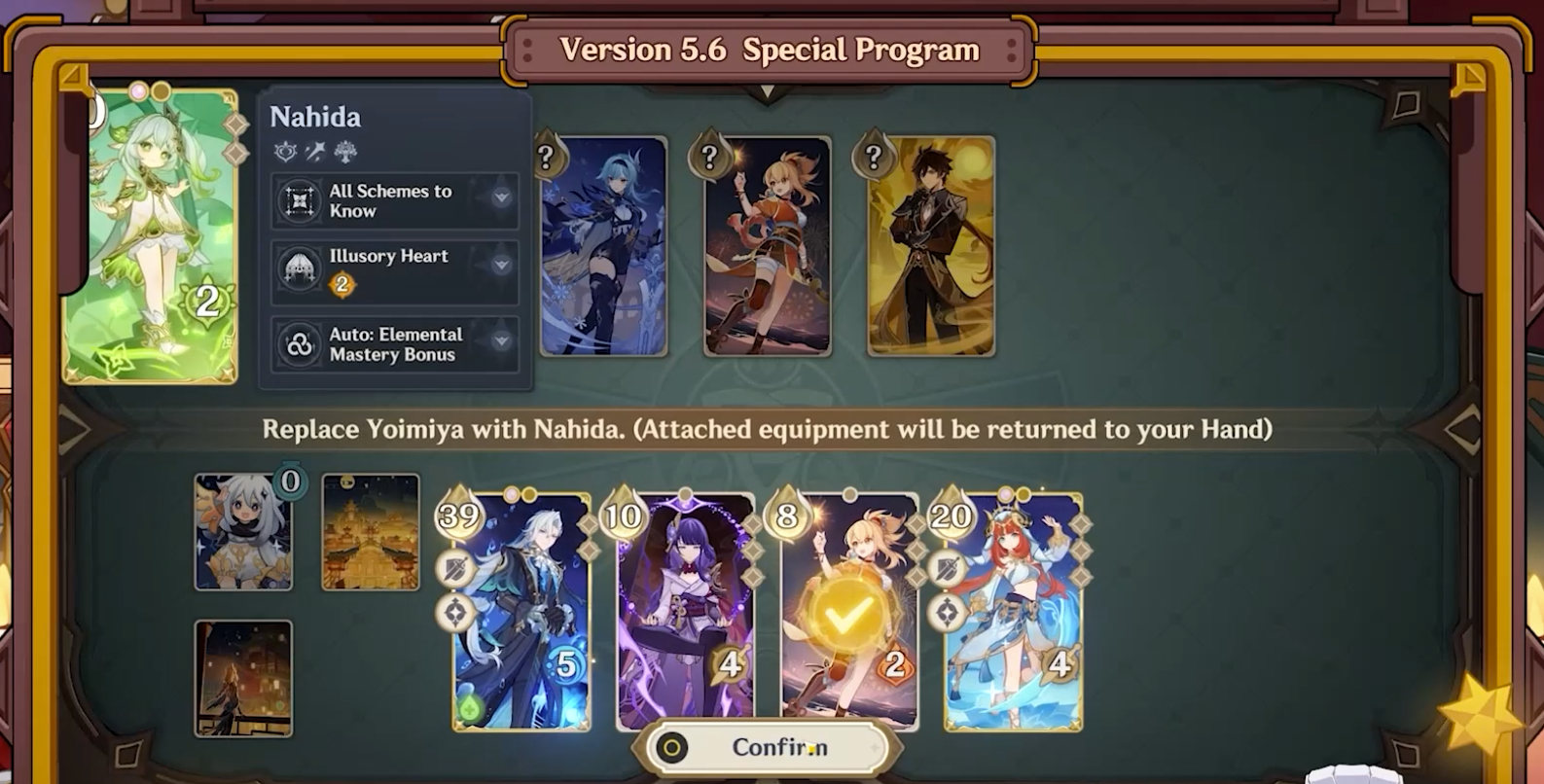Click the sword equipment icon on Neuvillette's card
The width and height of the screenshot is (1544, 784).
click(x=454, y=569)
